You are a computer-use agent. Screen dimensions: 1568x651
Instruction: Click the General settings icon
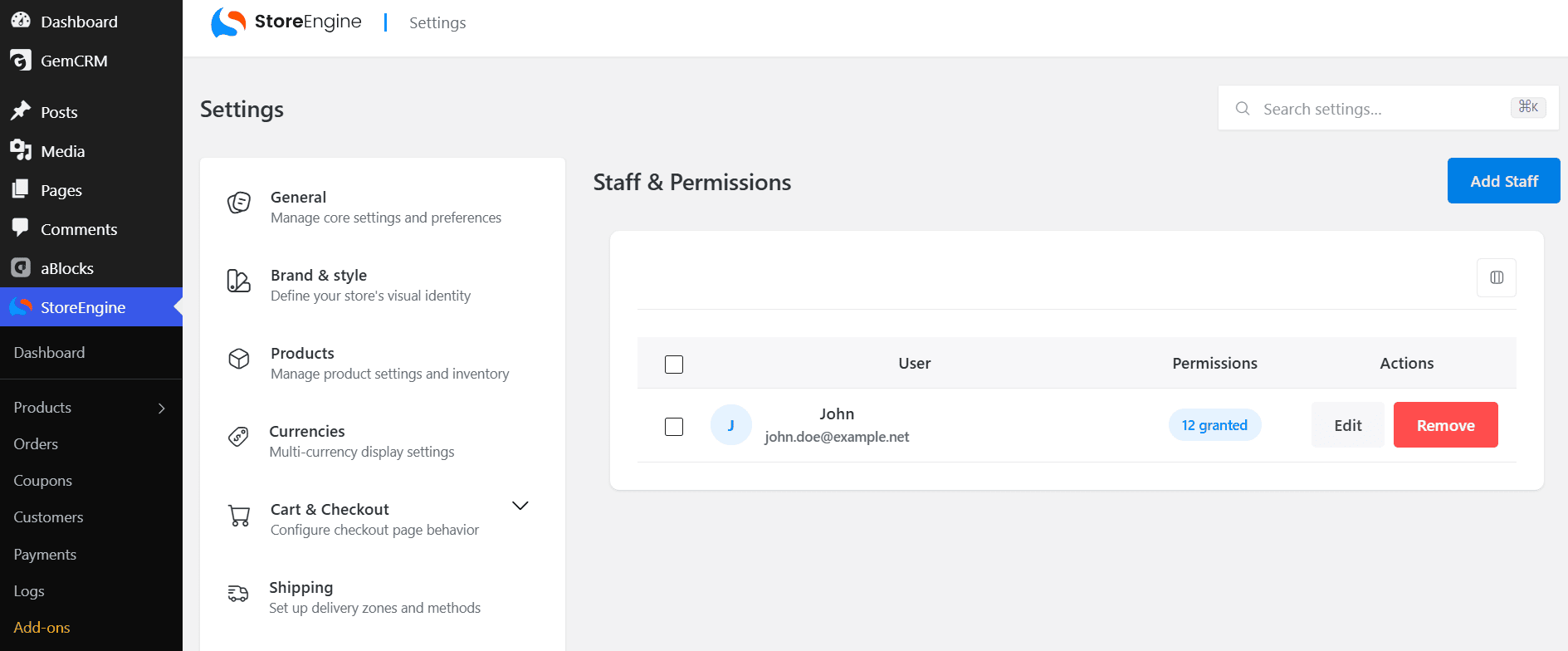(239, 203)
